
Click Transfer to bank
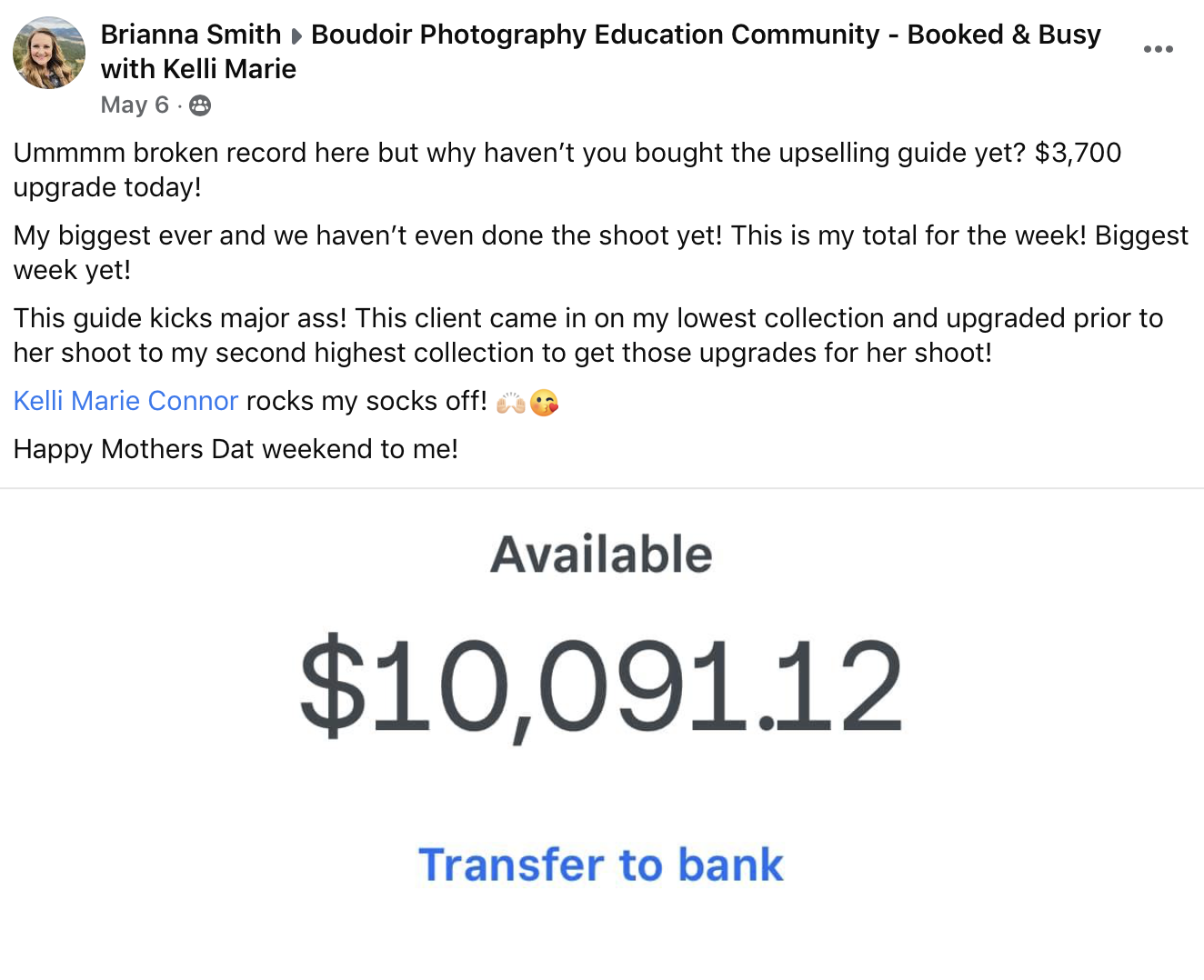[x=600, y=865]
